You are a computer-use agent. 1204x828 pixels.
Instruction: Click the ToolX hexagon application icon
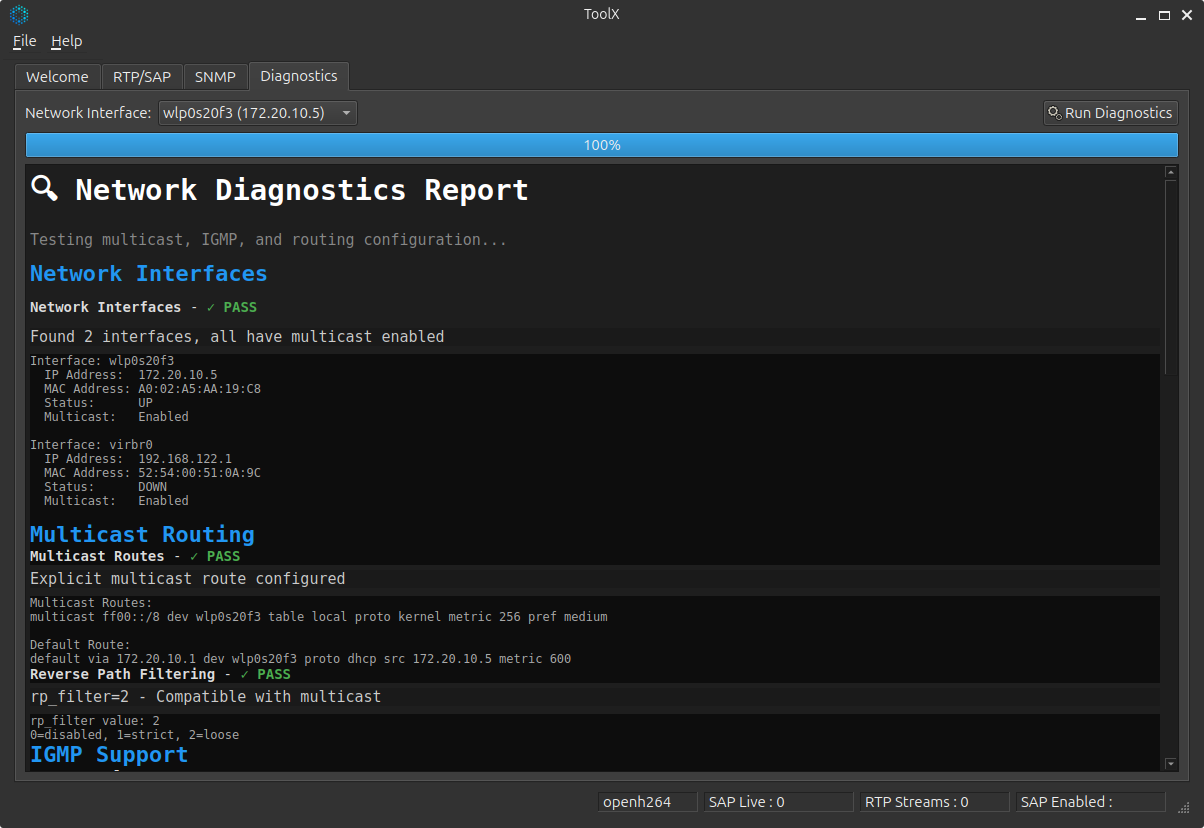pyautogui.click(x=20, y=14)
